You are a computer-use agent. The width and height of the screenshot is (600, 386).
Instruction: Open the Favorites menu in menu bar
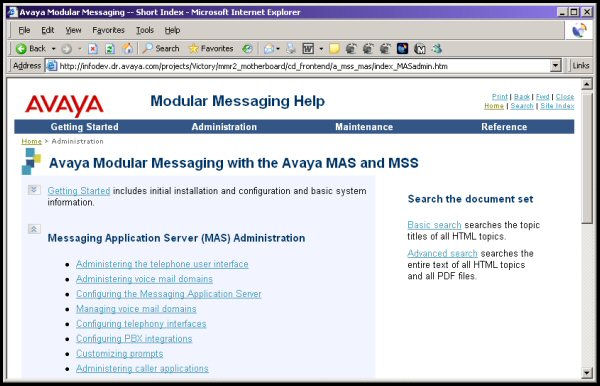pos(108,30)
